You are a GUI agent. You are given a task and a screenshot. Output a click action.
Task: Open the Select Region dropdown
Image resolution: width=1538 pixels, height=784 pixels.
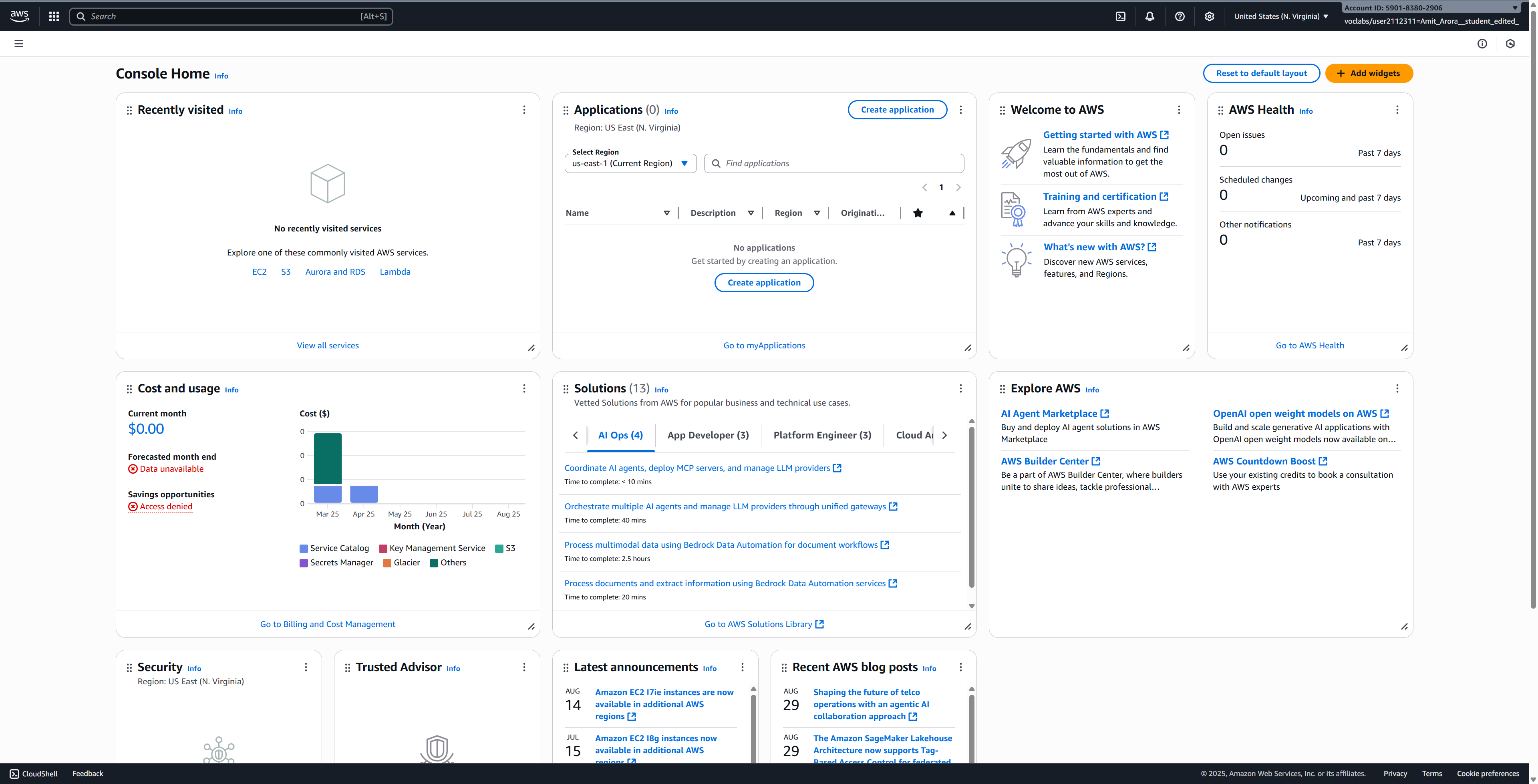tap(630, 164)
